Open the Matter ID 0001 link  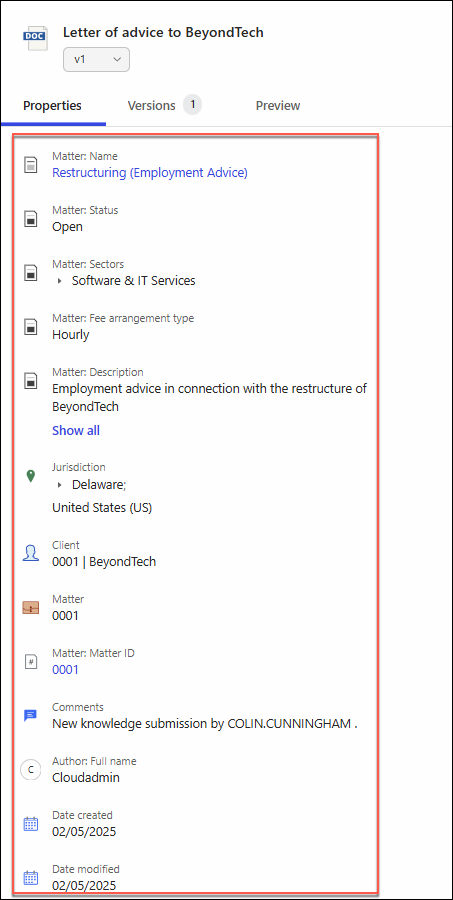tap(65, 669)
